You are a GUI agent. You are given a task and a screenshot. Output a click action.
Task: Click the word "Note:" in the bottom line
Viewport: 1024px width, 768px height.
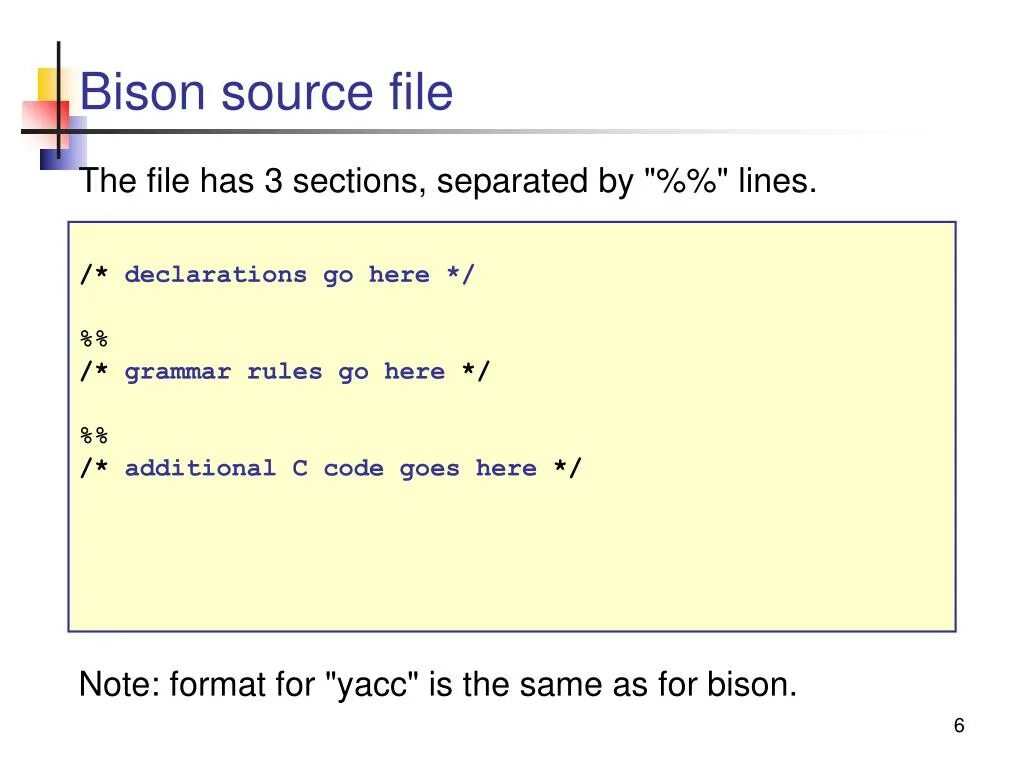click(119, 685)
